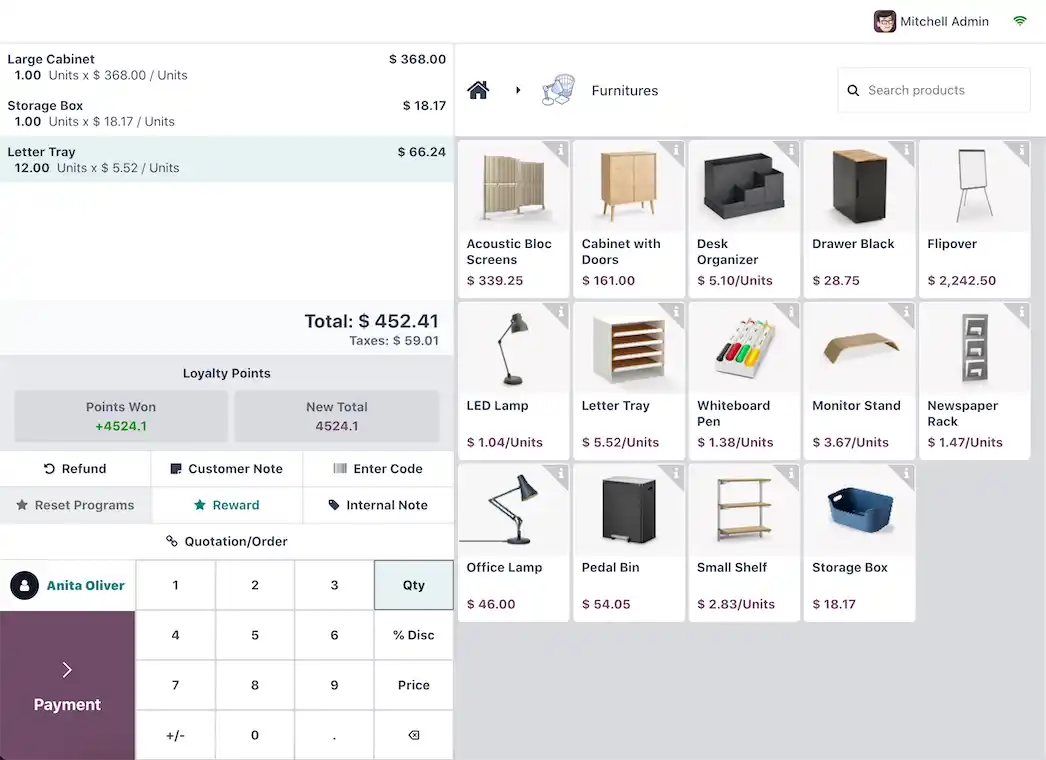
Task: Open the Quotation/Order menu
Action: (227, 541)
